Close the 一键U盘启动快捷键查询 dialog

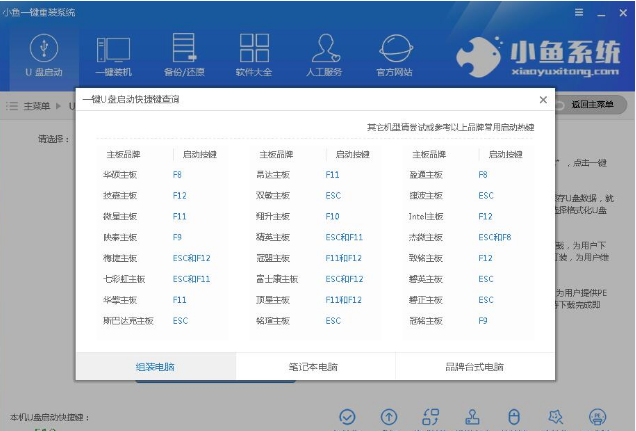coord(543,100)
